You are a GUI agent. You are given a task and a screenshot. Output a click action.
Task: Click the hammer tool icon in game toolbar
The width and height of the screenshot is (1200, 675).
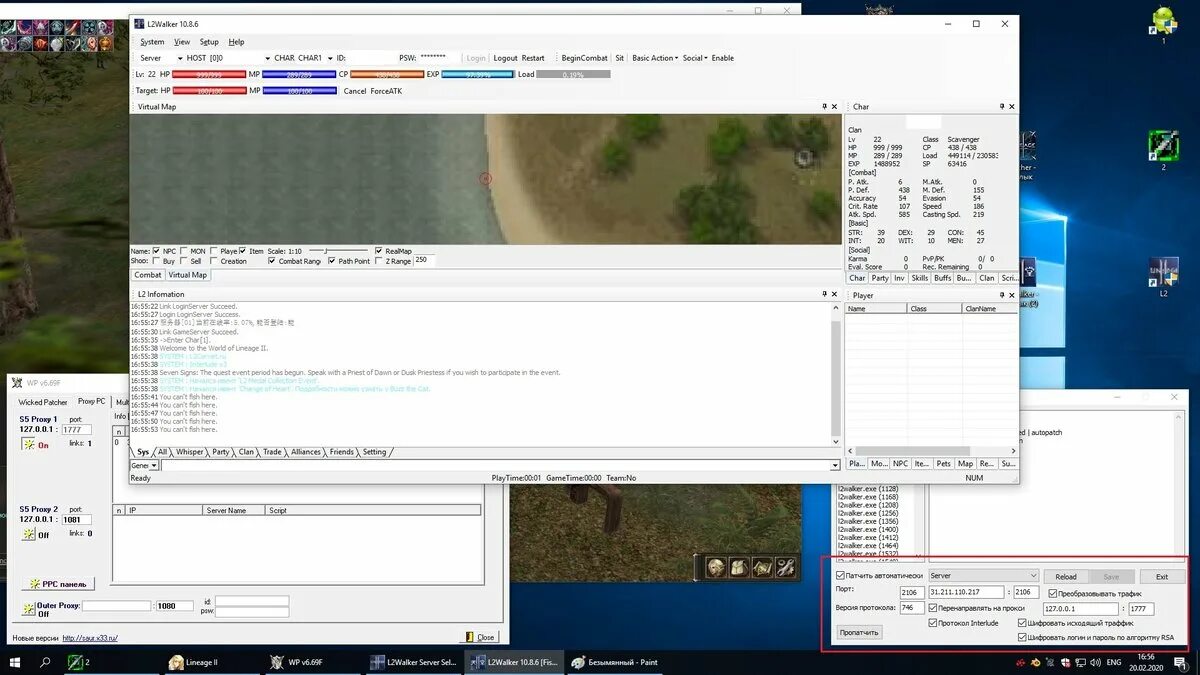(x=786, y=567)
